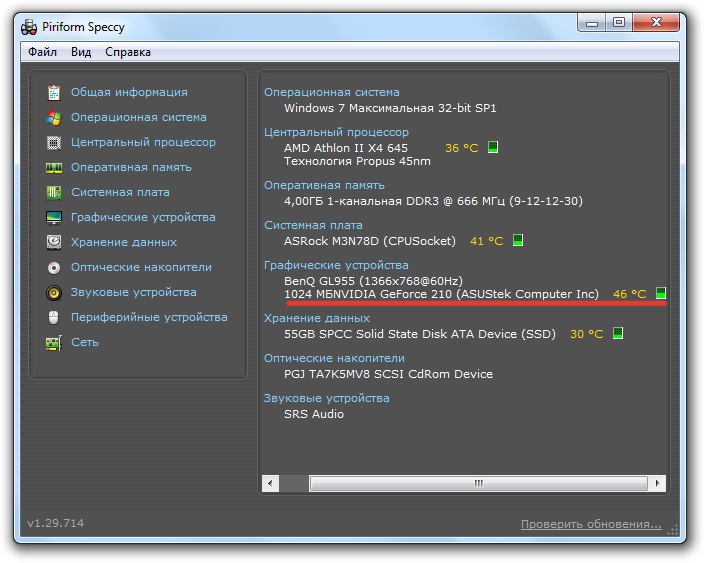The width and height of the screenshot is (705, 563).
Task: Open the Системная плата board icon
Action: [54, 193]
